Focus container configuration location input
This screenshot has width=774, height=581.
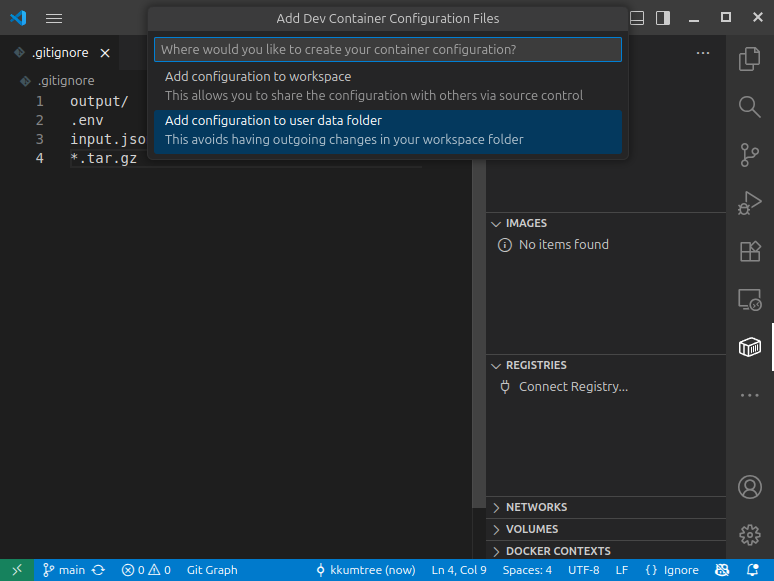point(387,49)
